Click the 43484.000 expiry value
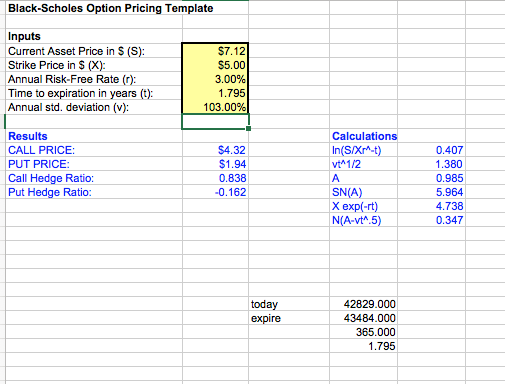 [x=370, y=318]
